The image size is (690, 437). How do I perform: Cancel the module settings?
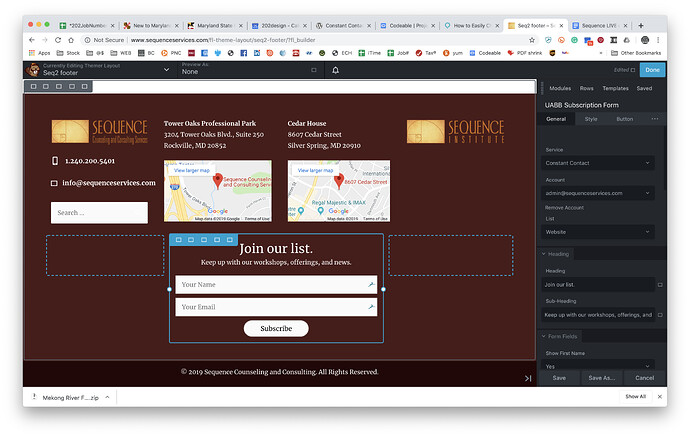644,378
